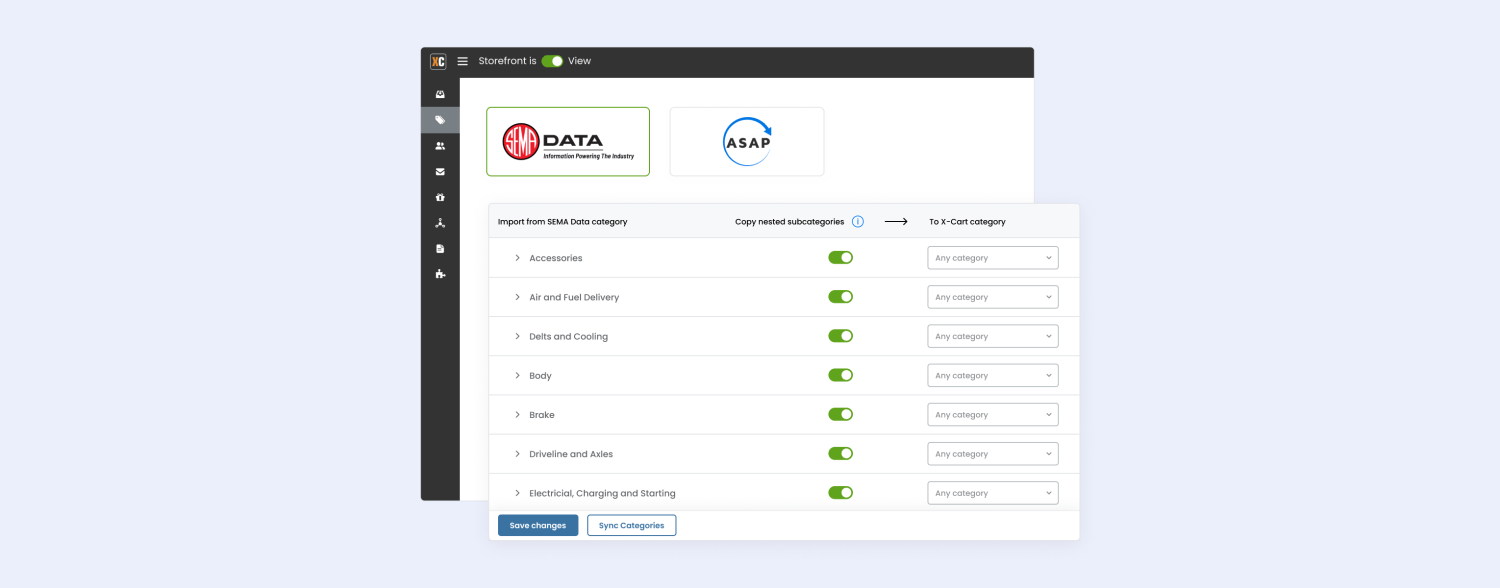1500x588 pixels.
Task: Turn off nested subcategories for Brake
Action: [841, 414]
